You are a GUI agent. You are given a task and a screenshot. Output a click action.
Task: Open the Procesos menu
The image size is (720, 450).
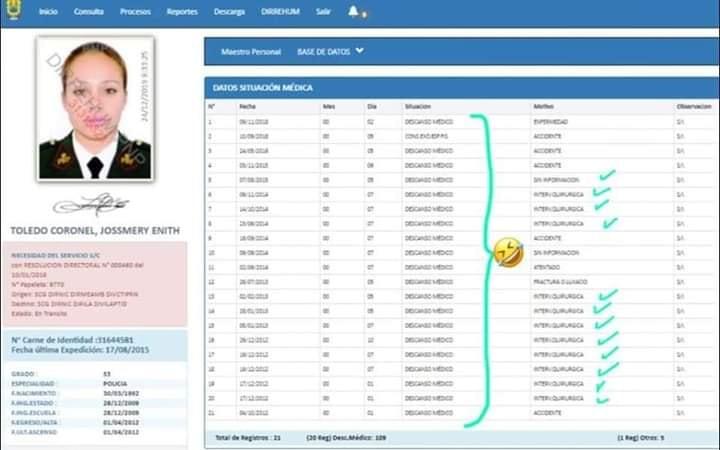point(135,11)
